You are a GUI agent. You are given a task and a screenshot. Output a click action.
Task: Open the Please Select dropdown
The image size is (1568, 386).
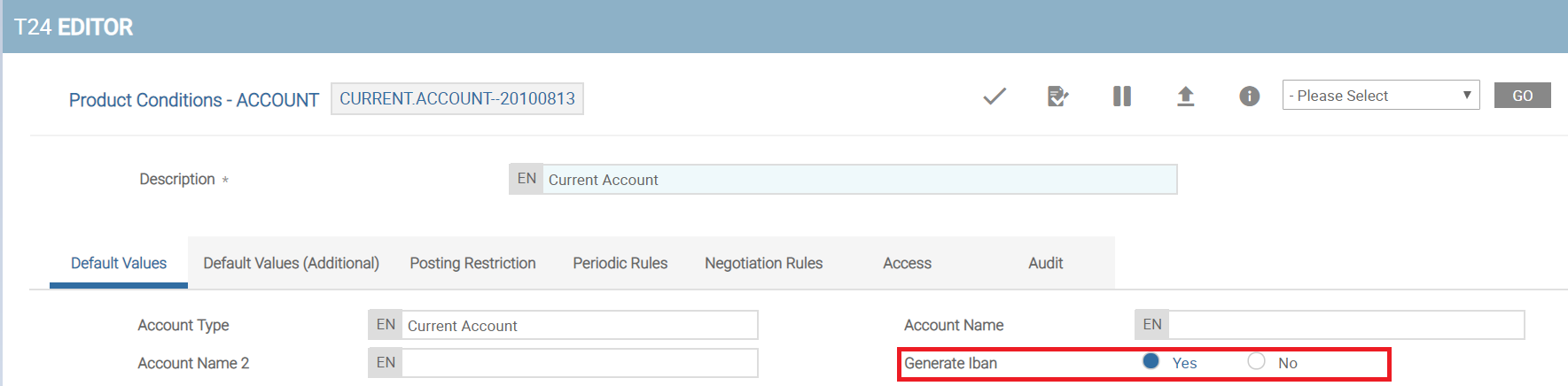coord(1380,96)
